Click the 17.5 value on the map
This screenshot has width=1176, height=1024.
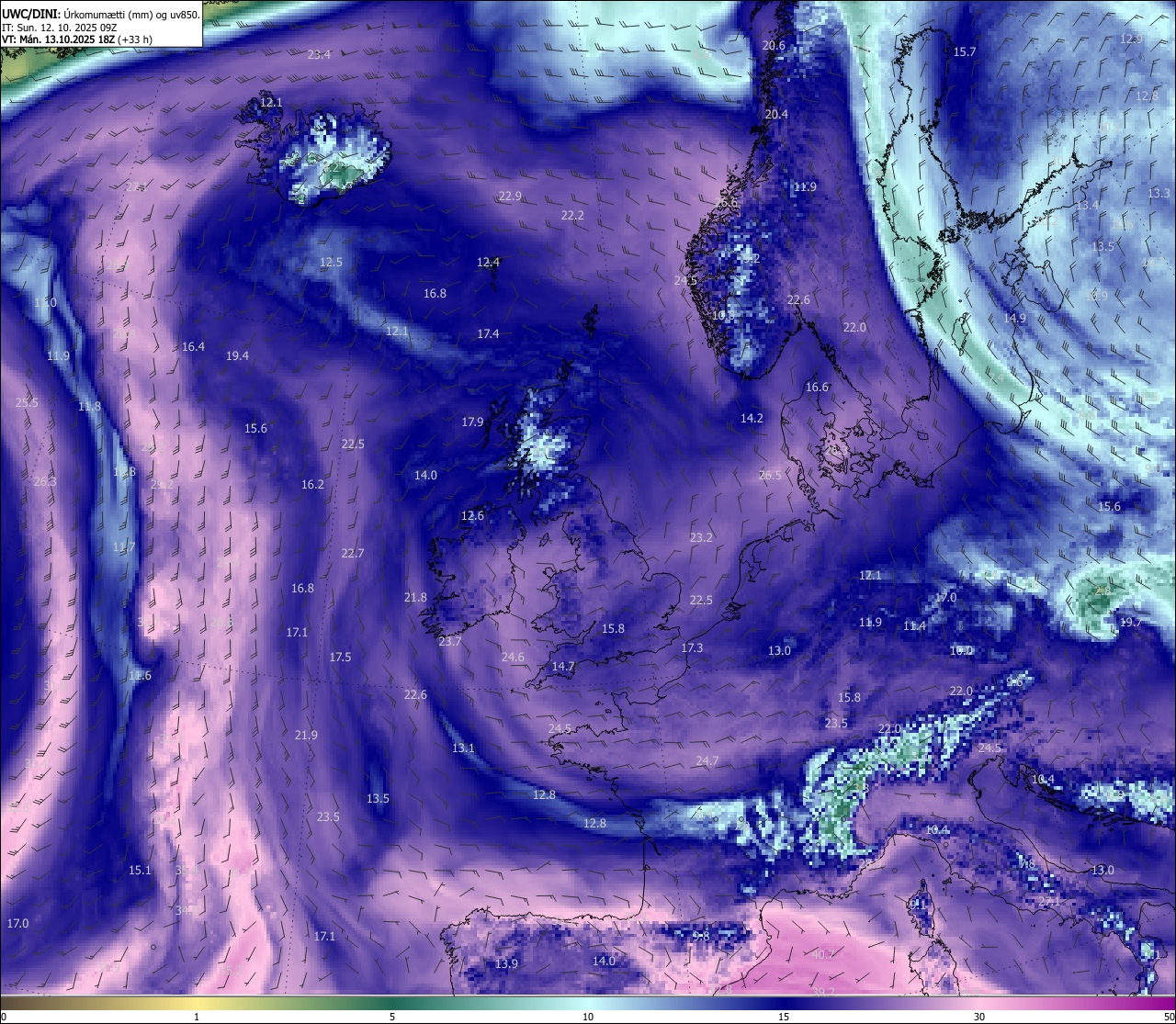[x=340, y=658]
